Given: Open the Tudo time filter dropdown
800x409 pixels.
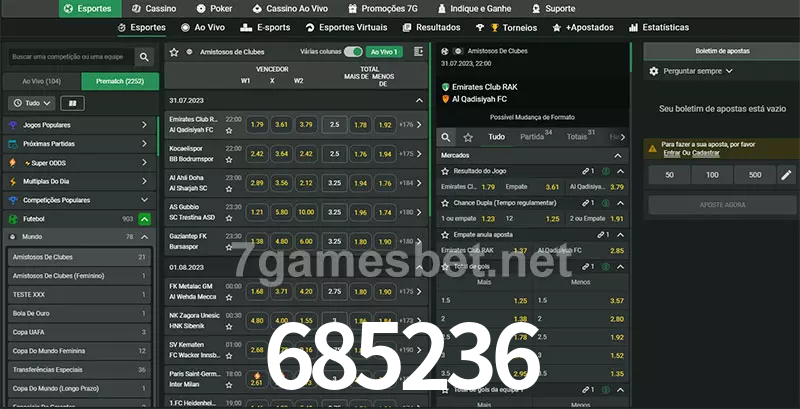Looking at the screenshot, I should 31,103.
